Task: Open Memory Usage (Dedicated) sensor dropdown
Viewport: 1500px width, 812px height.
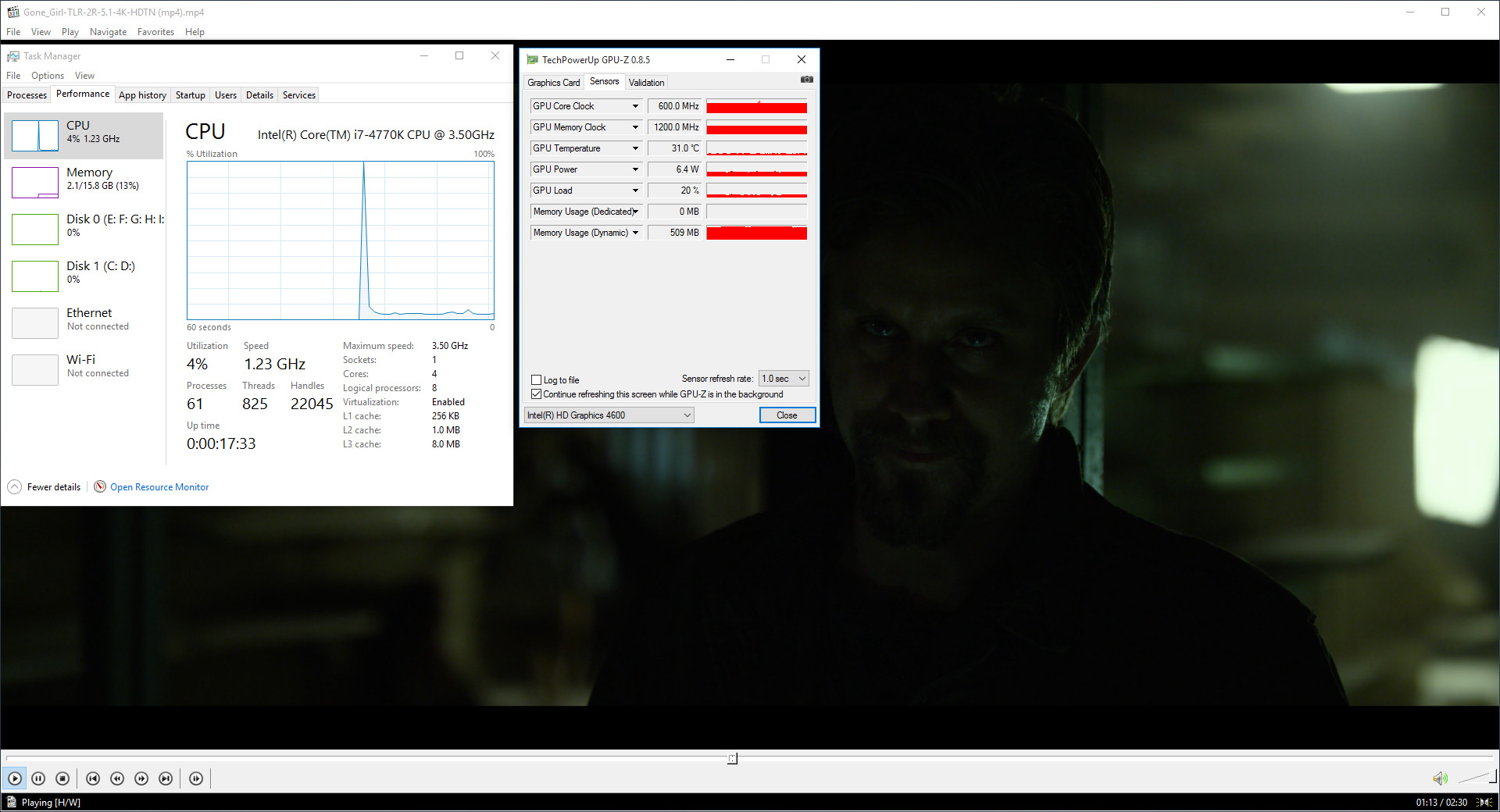Action: point(635,212)
